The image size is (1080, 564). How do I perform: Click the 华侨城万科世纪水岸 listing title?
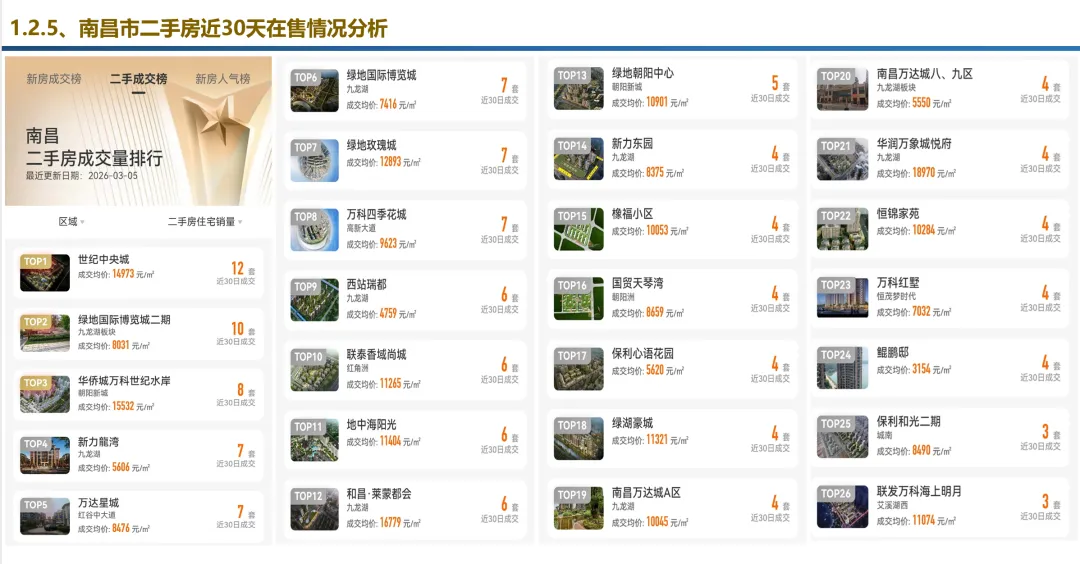coord(124,381)
